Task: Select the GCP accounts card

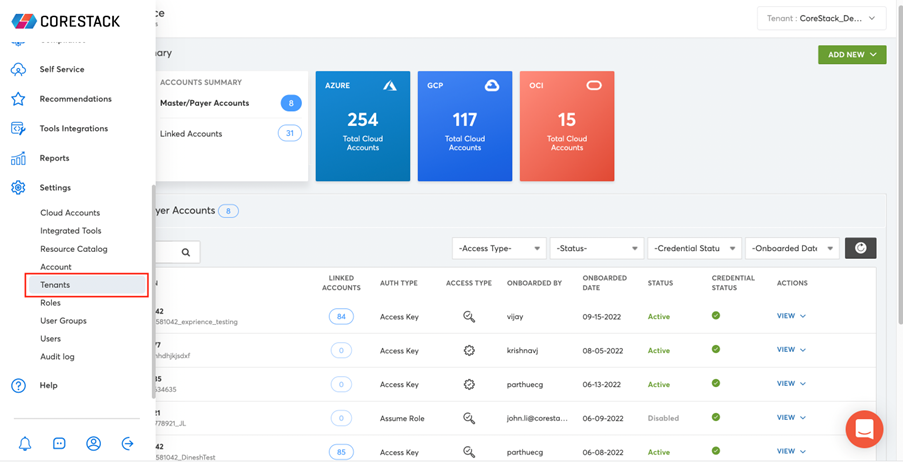Action: [465, 126]
